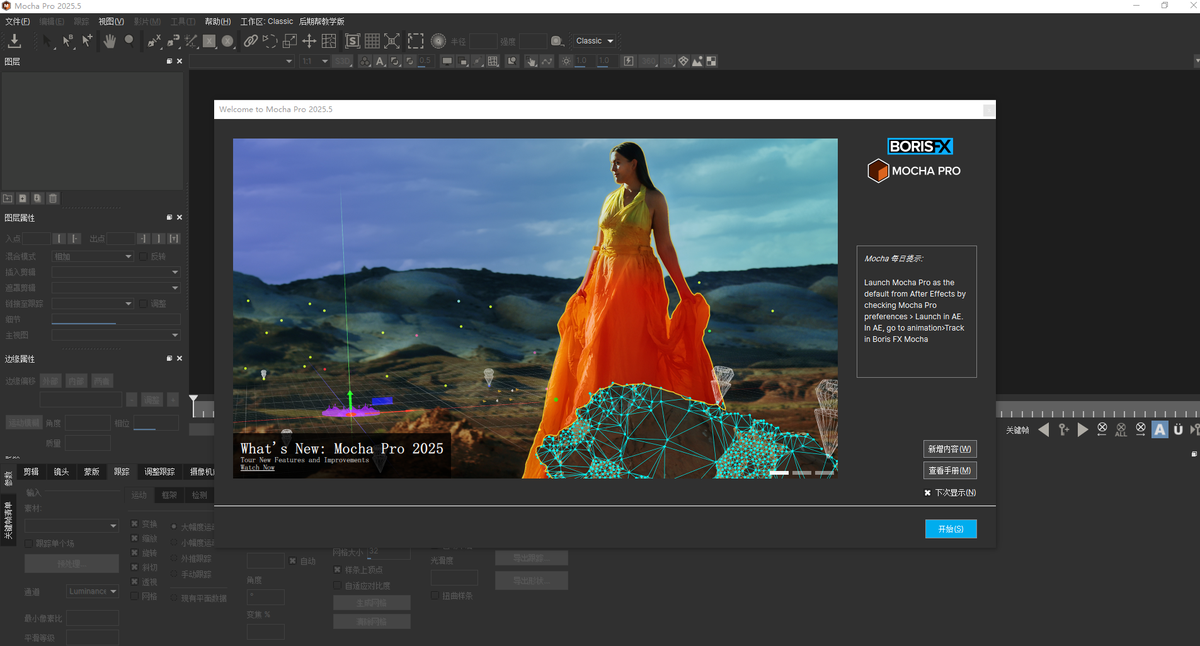The image size is (1200, 646).
Task: Toggle the 自动 checkbox
Action: click(292, 561)
